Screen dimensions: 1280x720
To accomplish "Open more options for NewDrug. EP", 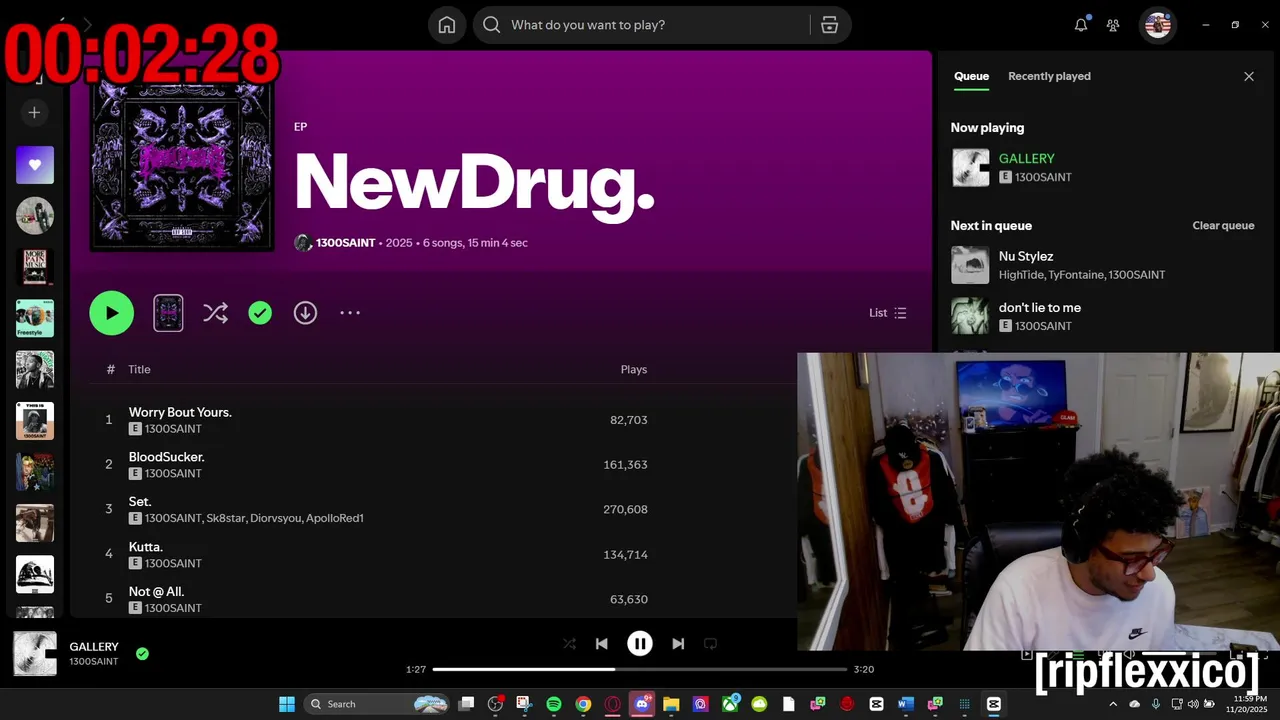I will pyautogui.click(x=350, y=313).
